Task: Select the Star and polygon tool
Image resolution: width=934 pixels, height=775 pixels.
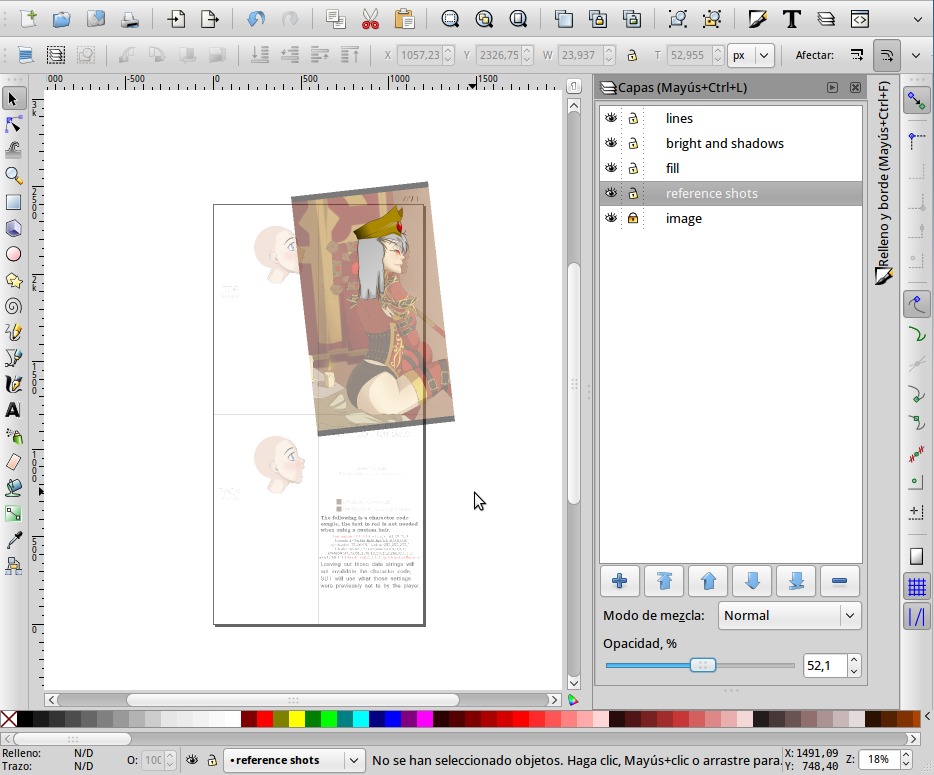Action: click(14, 280)
